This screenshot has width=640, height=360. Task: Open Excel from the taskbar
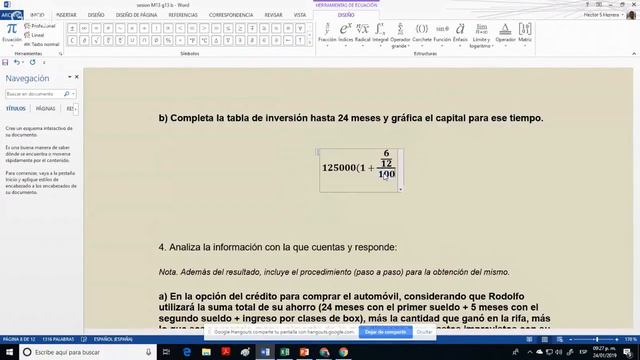285,352
